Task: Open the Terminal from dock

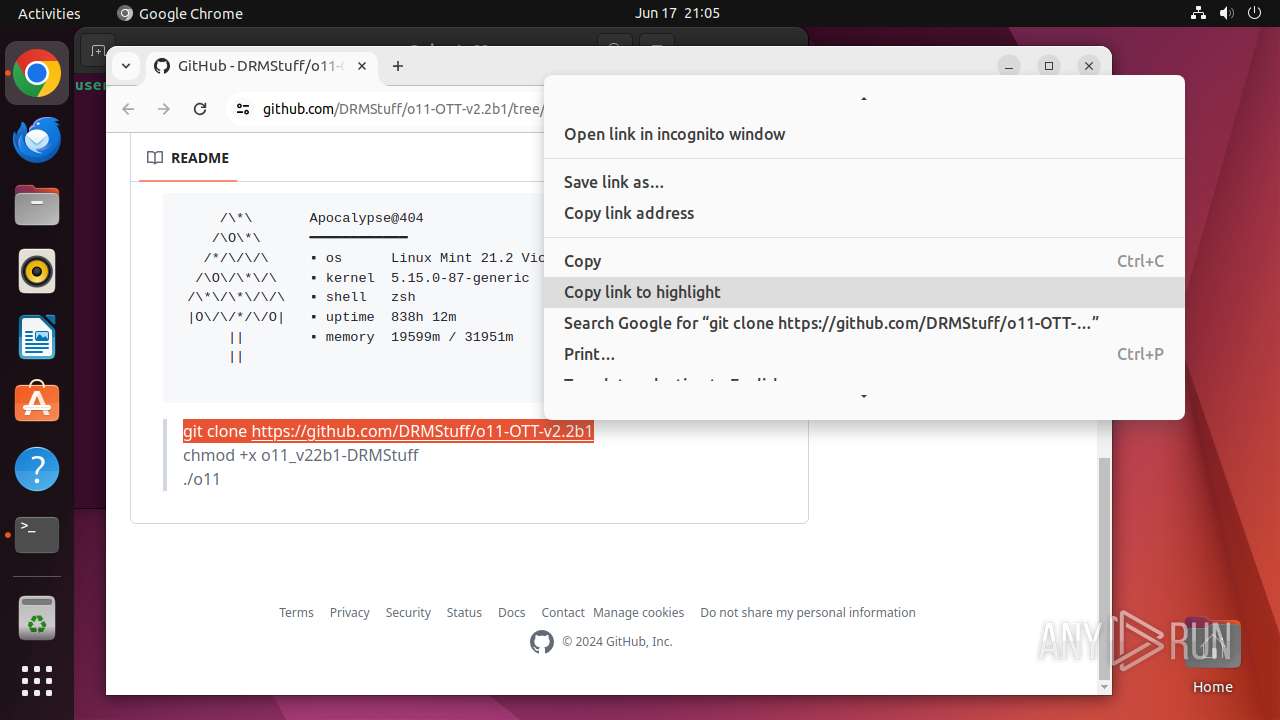Action: [x=37, y=535]
